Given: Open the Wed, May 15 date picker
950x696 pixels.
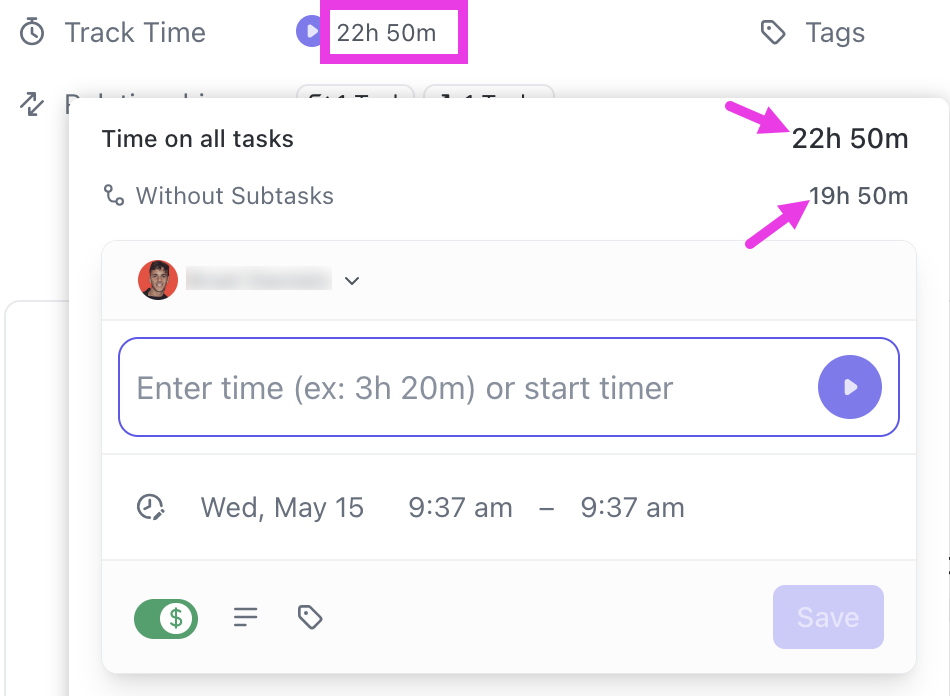Looking at the screenshot, I should click(x=282, y=507).
